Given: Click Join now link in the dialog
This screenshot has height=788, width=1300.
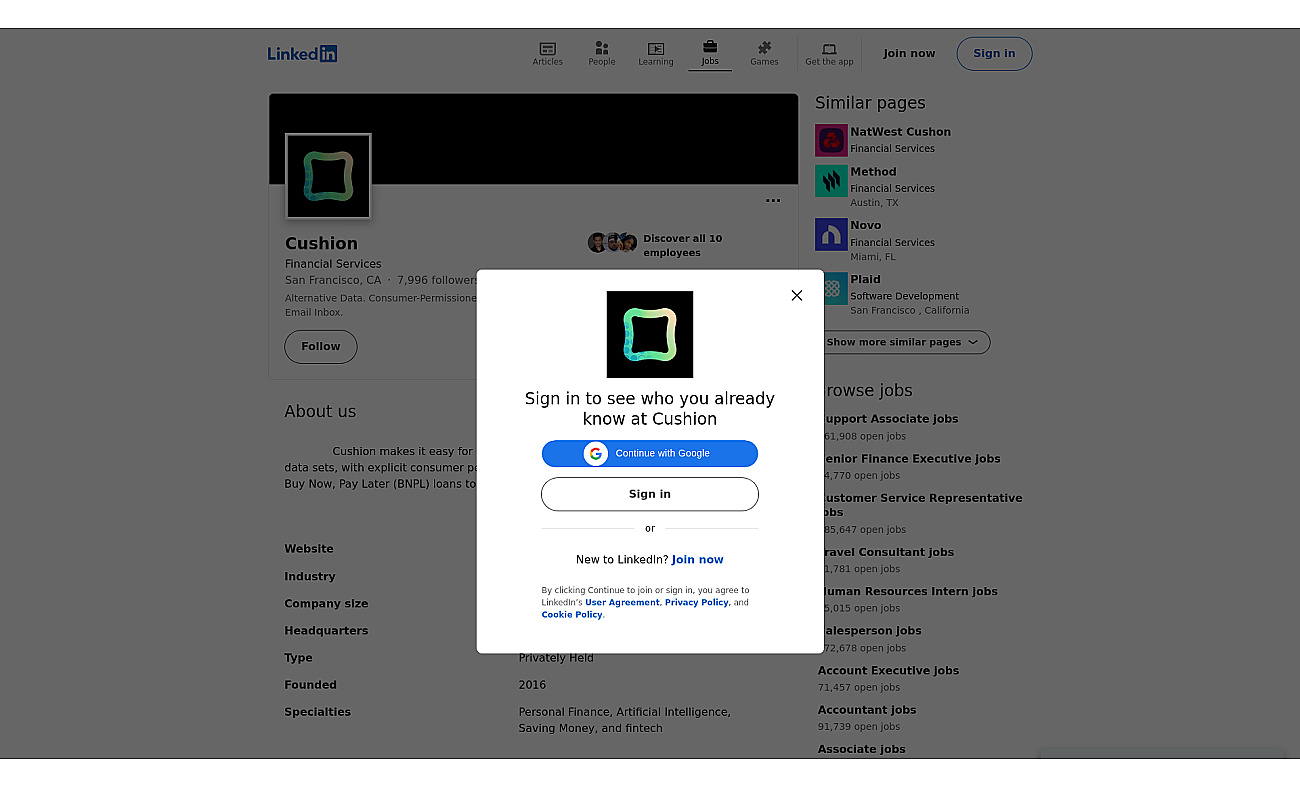Looking at the screenshot, I should click(698, 560).
